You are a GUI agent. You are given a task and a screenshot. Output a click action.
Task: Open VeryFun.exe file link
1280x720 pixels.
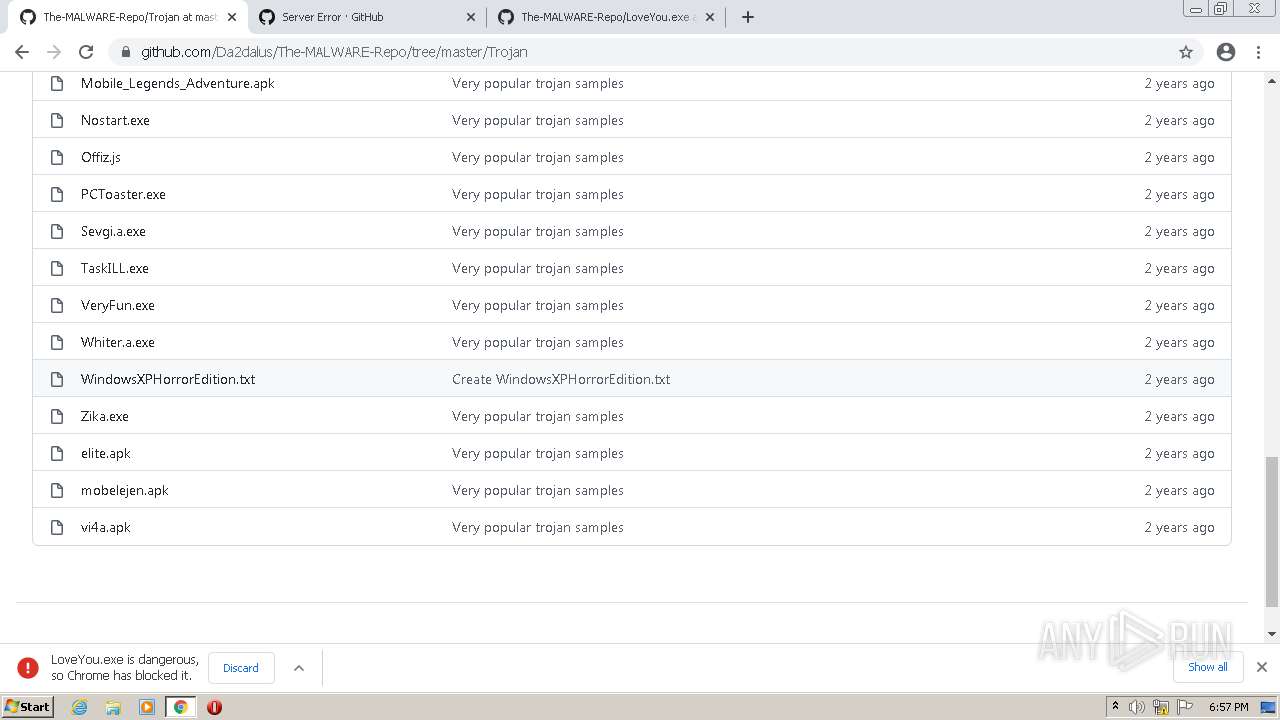tap(118, 305)
